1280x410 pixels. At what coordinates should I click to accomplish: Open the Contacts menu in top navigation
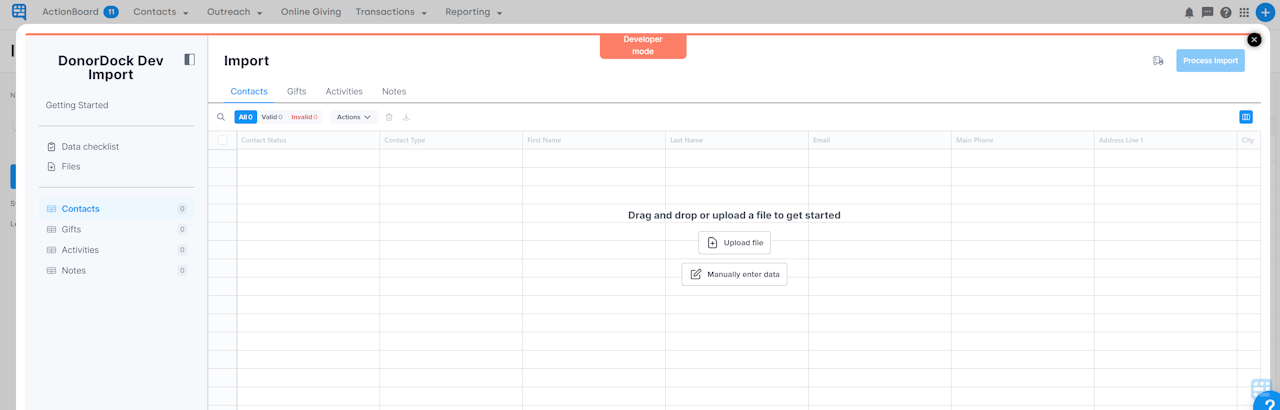coord(161,12)
